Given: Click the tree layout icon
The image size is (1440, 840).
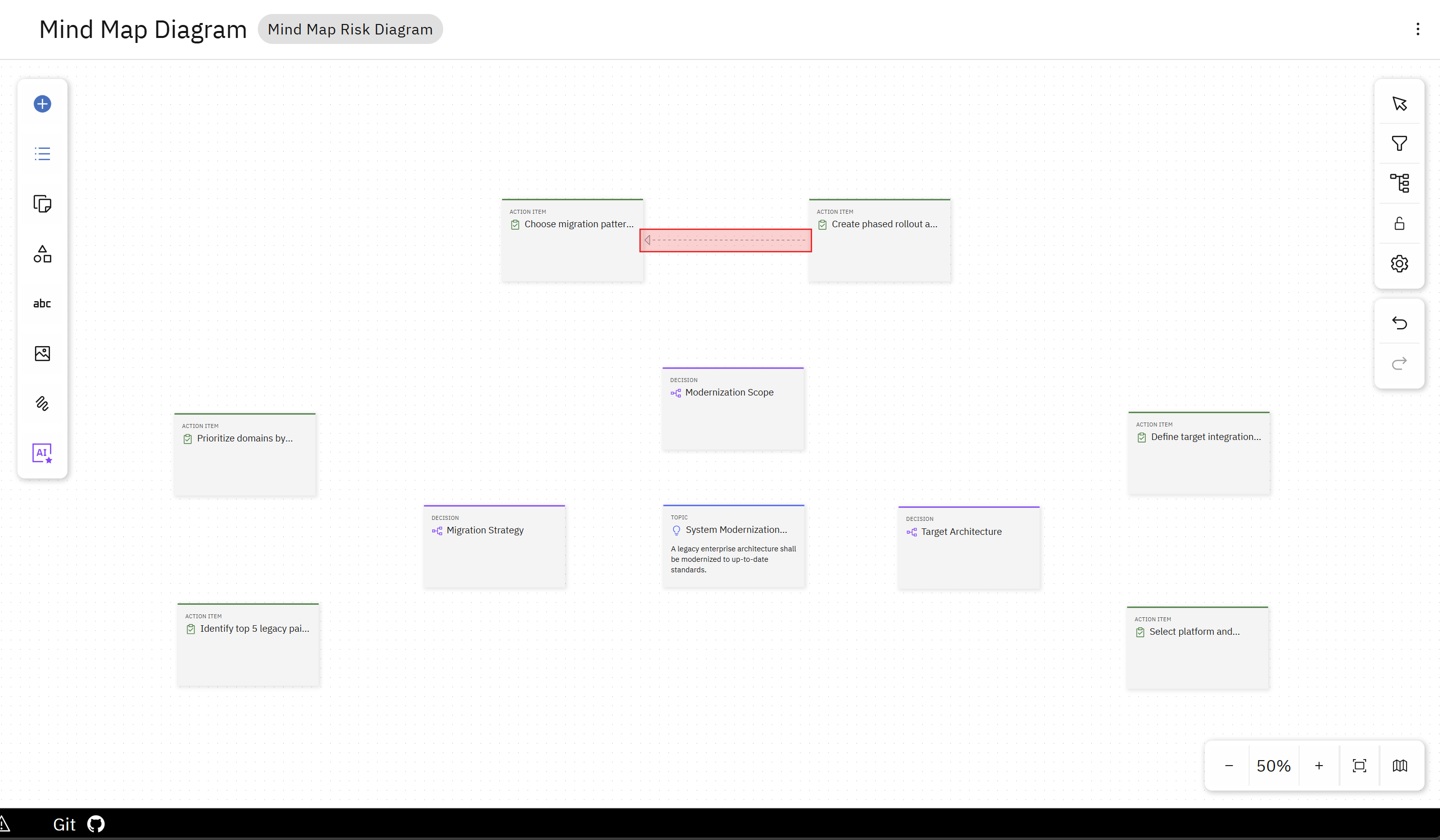Looking at the screenshot, I should (x=1400, y=183).
